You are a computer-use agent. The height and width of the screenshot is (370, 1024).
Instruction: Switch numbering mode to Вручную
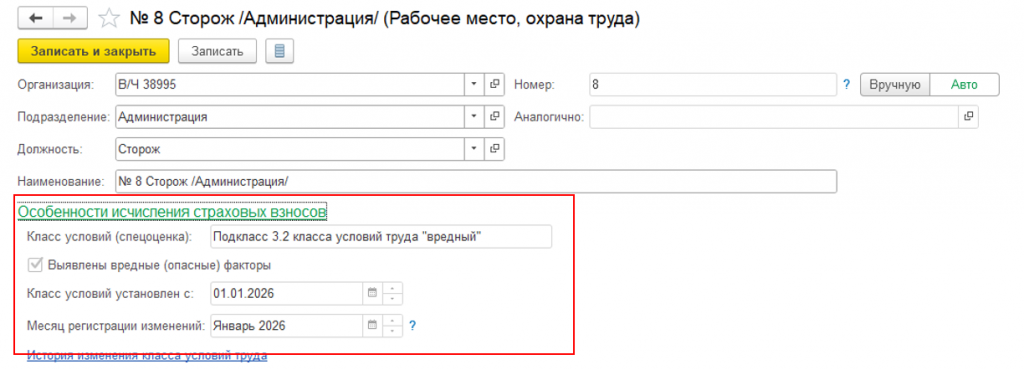[895, 85]
